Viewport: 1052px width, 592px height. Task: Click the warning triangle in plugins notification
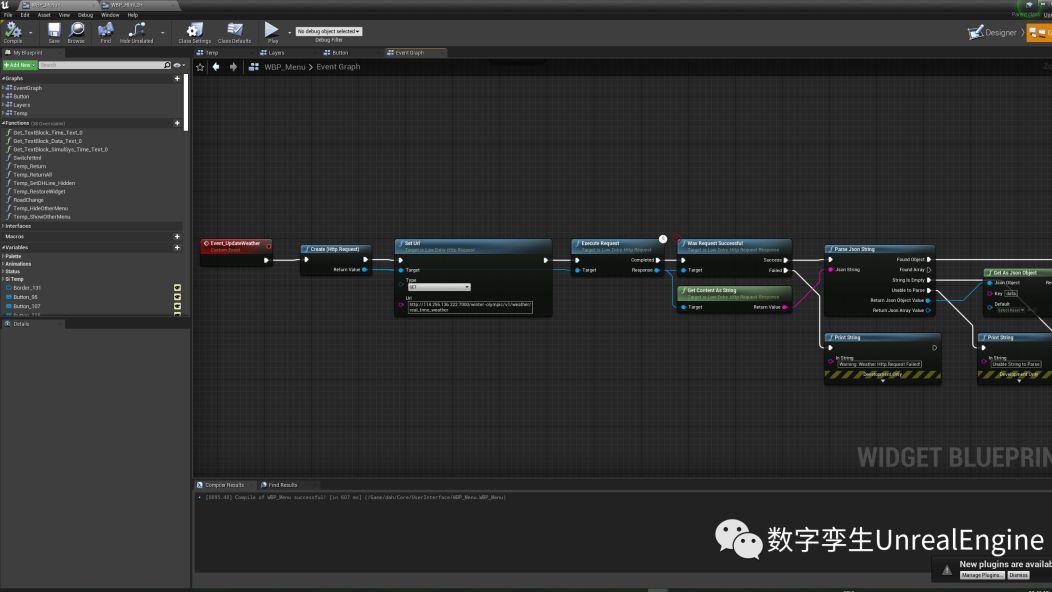[947, 571]
